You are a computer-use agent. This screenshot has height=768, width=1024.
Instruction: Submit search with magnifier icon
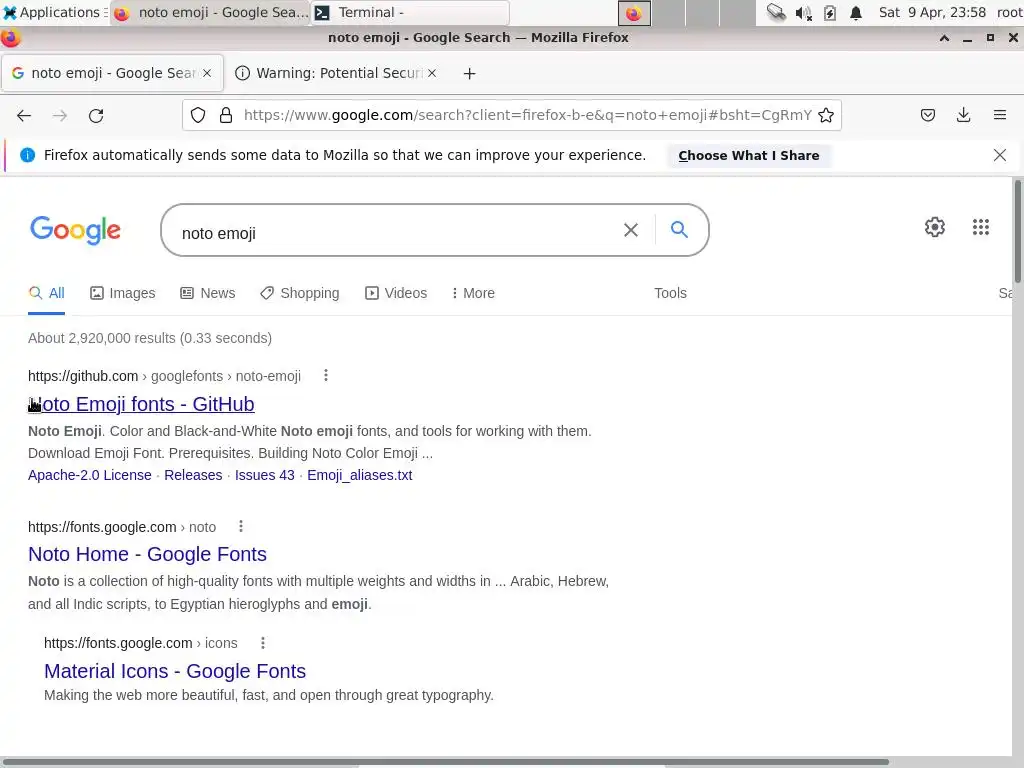click(679, 229)
